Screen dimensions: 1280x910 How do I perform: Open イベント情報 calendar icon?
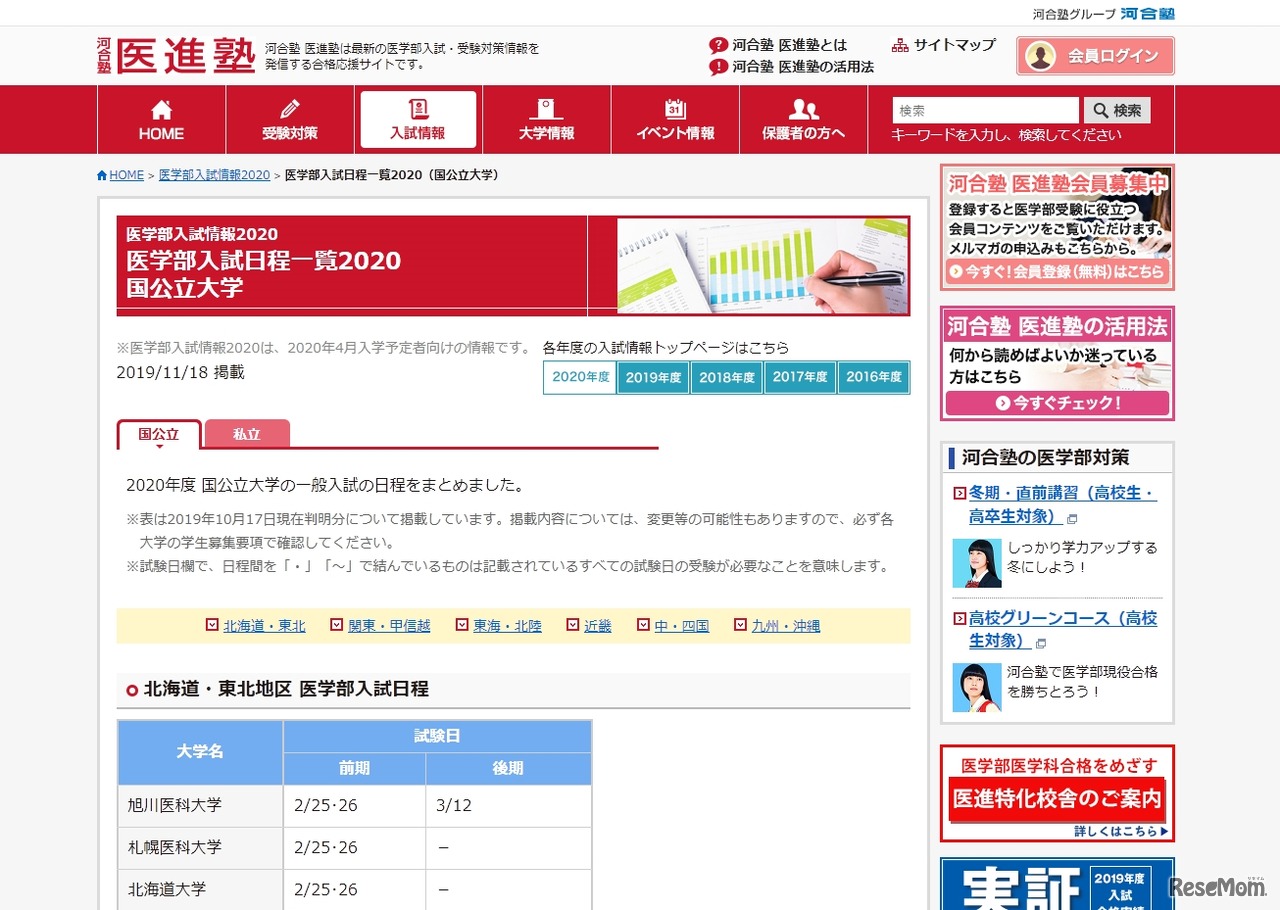[x=675, y=108]
